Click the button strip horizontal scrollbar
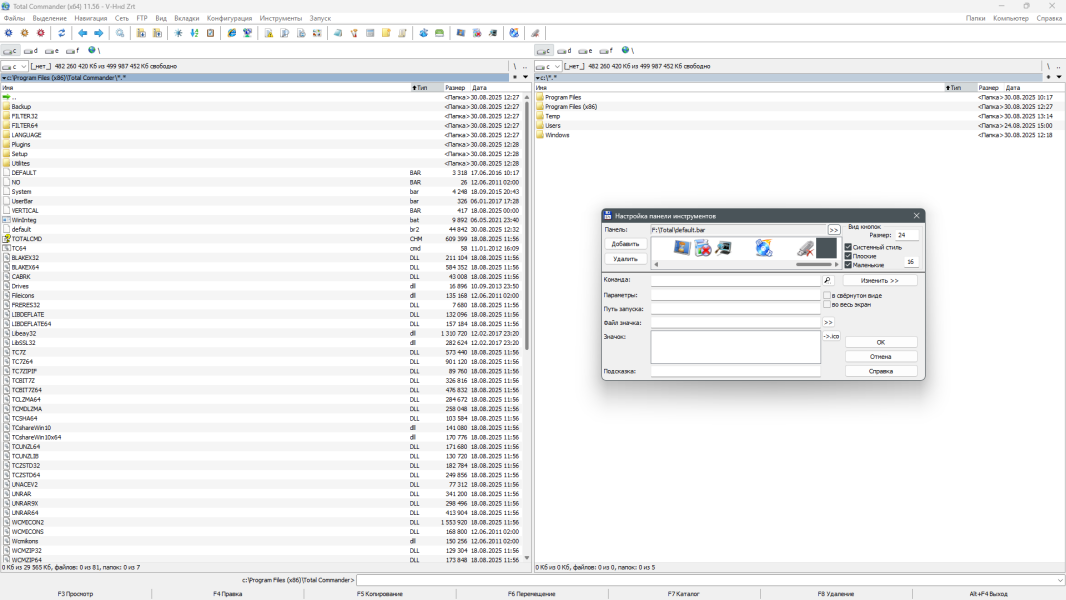Image resolution: width=1066 pixels, height=600 pixels. [742, 264]
